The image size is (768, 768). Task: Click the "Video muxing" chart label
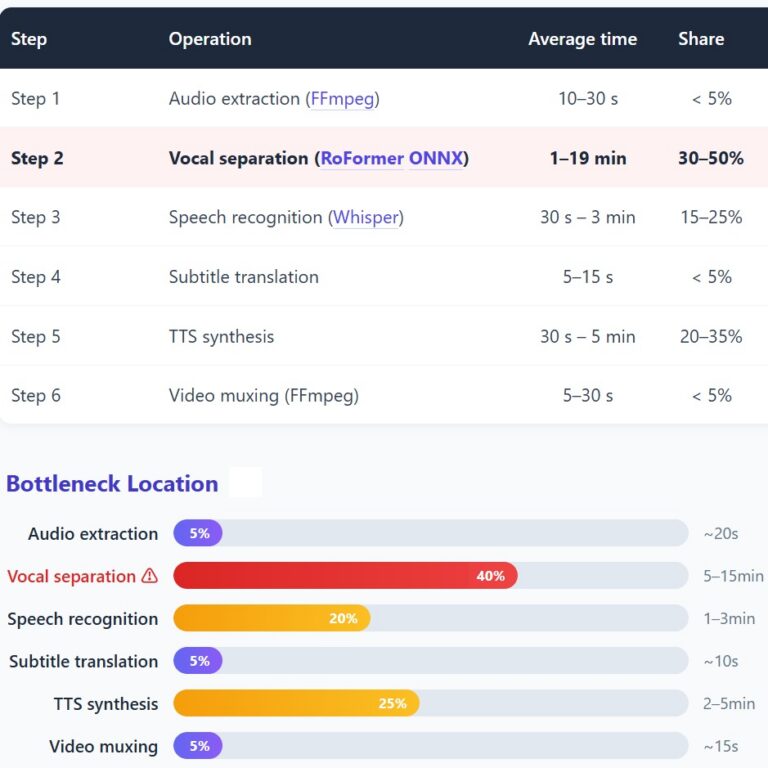pos(103,746)
